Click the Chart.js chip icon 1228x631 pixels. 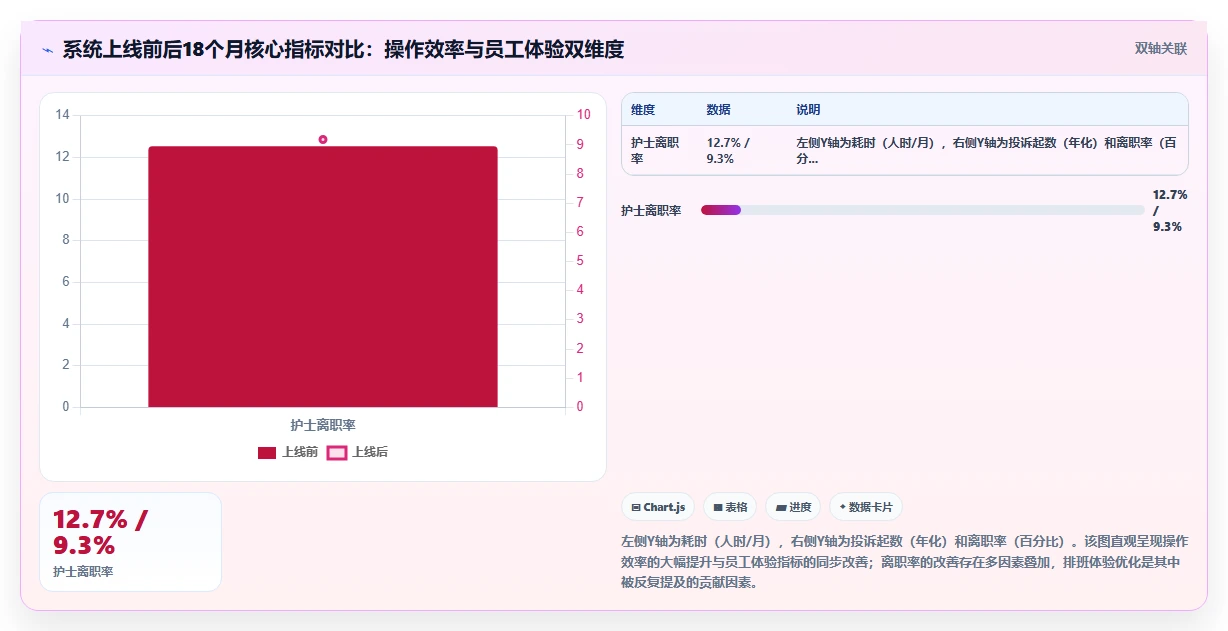click(x=636, y=508)
